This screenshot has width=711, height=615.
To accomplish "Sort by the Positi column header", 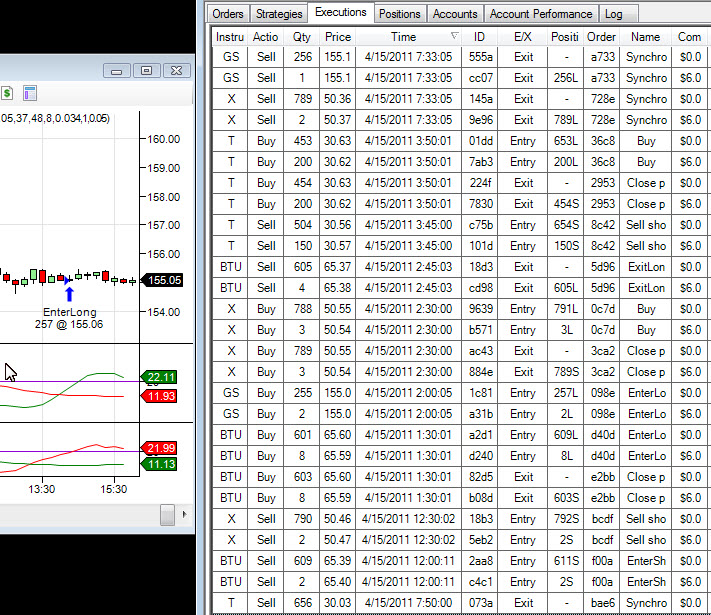I will (x=565, y=37).
